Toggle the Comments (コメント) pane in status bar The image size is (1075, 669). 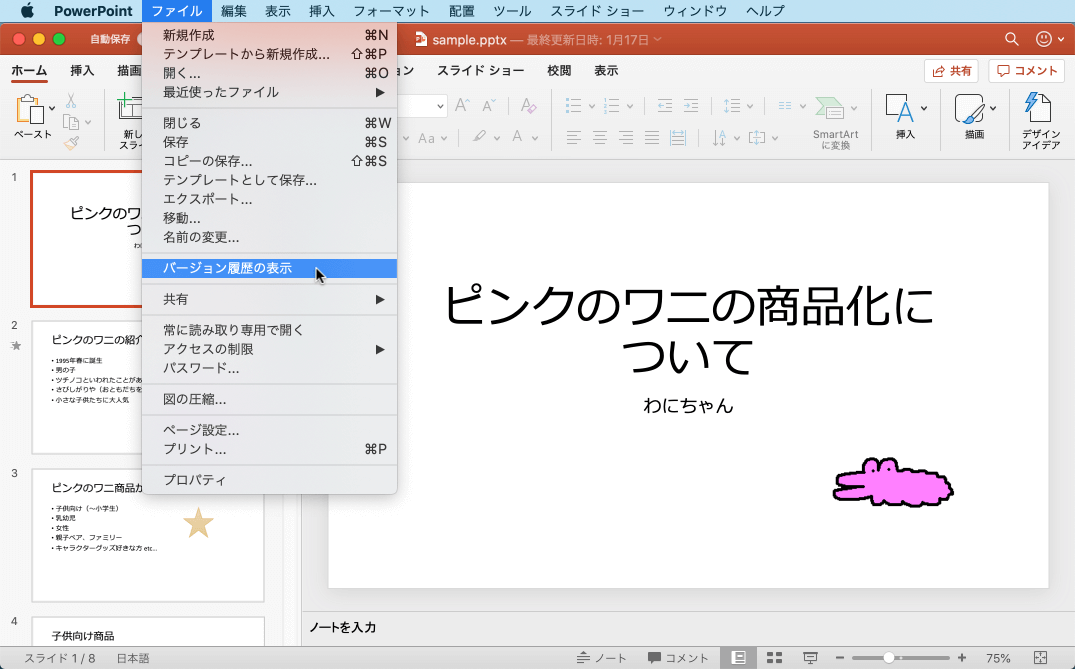click(x=678, y=657)
